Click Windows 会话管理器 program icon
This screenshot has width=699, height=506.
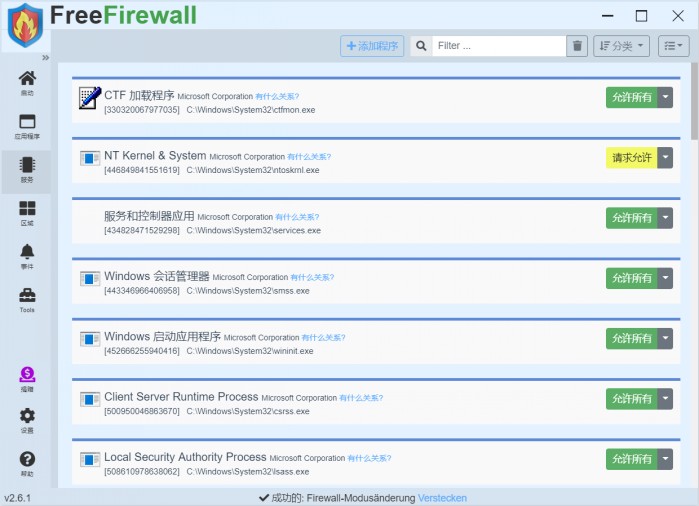pos(90,279)
